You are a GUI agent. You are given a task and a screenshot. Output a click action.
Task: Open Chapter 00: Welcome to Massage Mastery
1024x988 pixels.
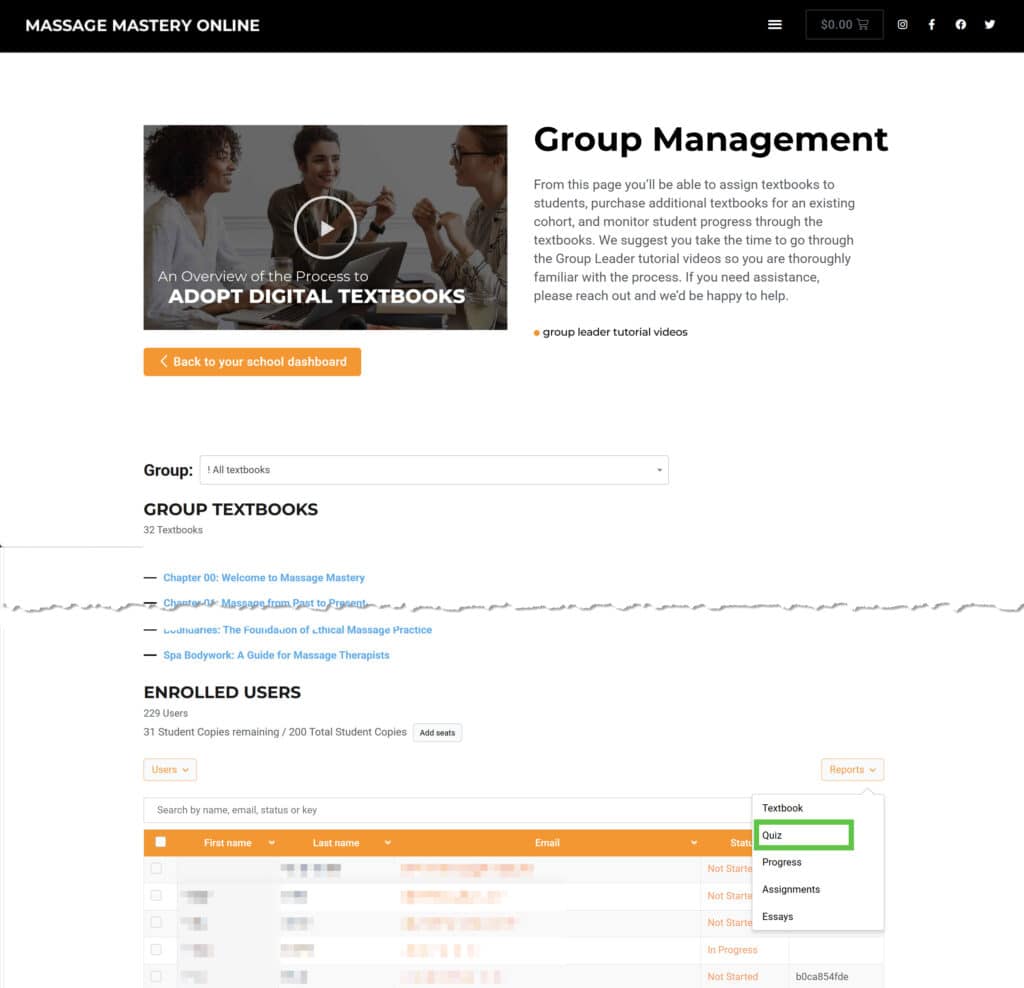point(264,578)
